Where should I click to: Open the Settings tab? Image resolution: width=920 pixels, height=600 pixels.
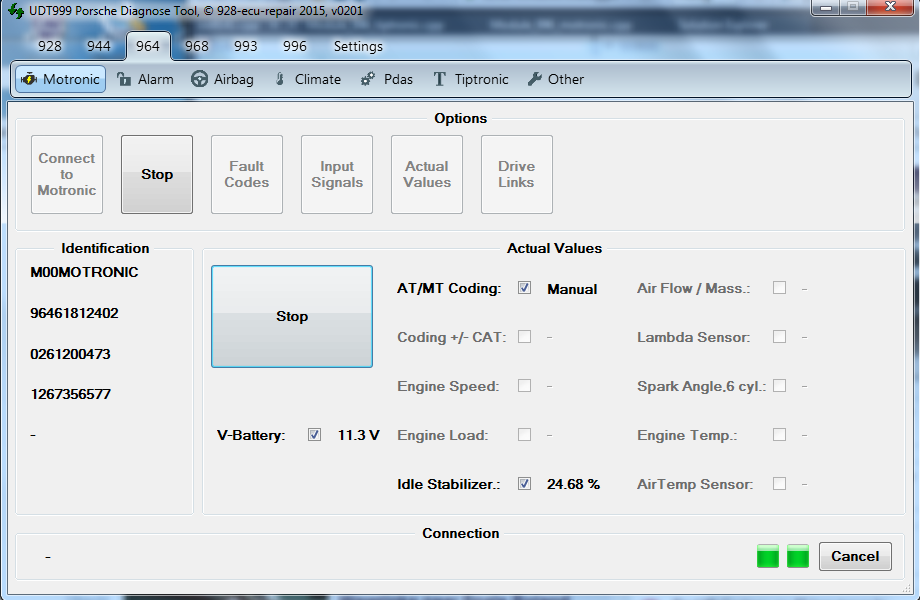tap(358, 46)
